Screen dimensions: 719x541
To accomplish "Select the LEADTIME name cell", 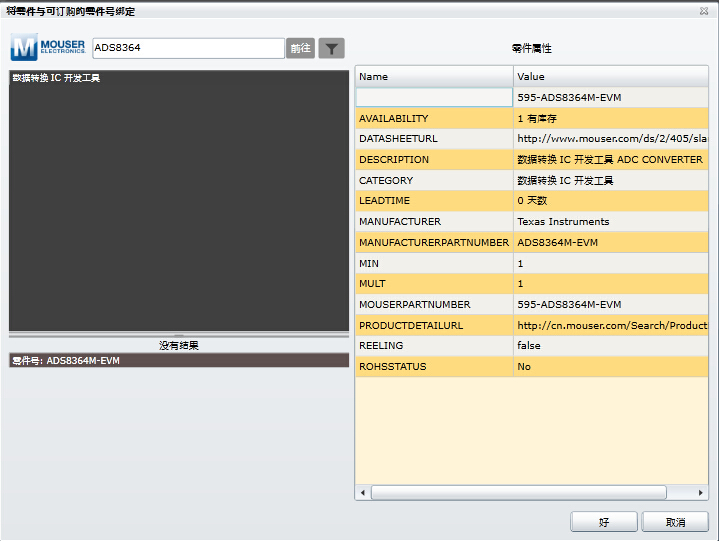I will (434, 201).
